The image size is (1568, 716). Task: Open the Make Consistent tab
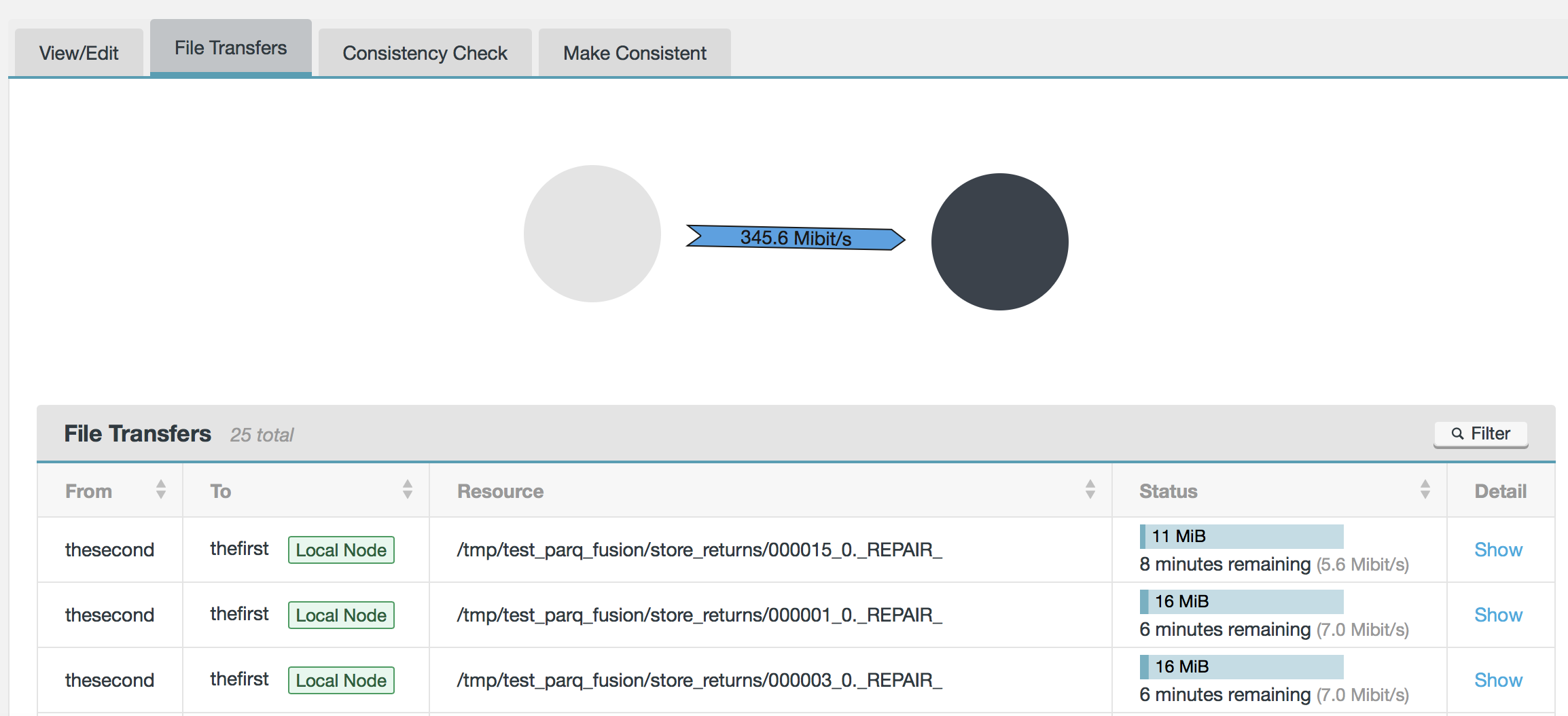[635, 53]
